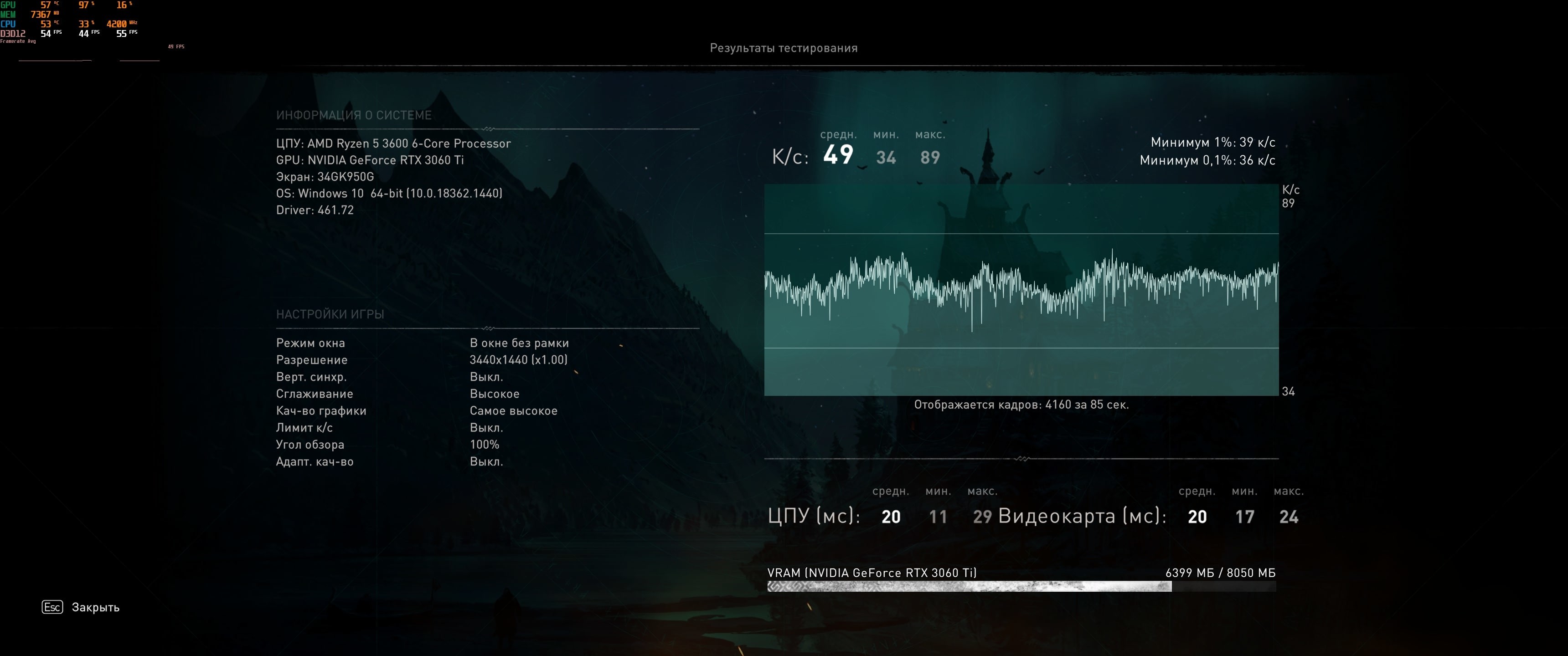The height and width of the screenshot is (656, 1568).
Task: Click the overlay Framerate Avg label
Action: point(18,41)
